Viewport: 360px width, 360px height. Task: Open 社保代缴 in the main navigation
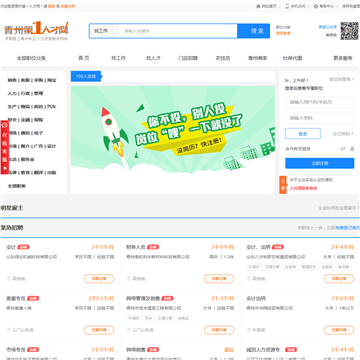[x=292, y=58]
